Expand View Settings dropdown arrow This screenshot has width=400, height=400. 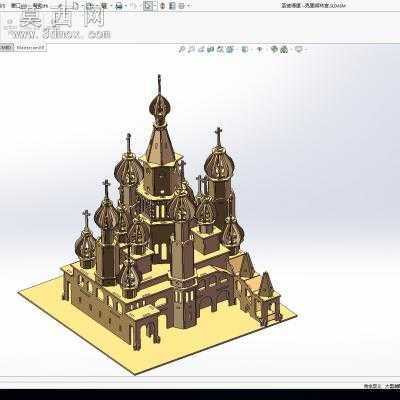pos(305,50)
